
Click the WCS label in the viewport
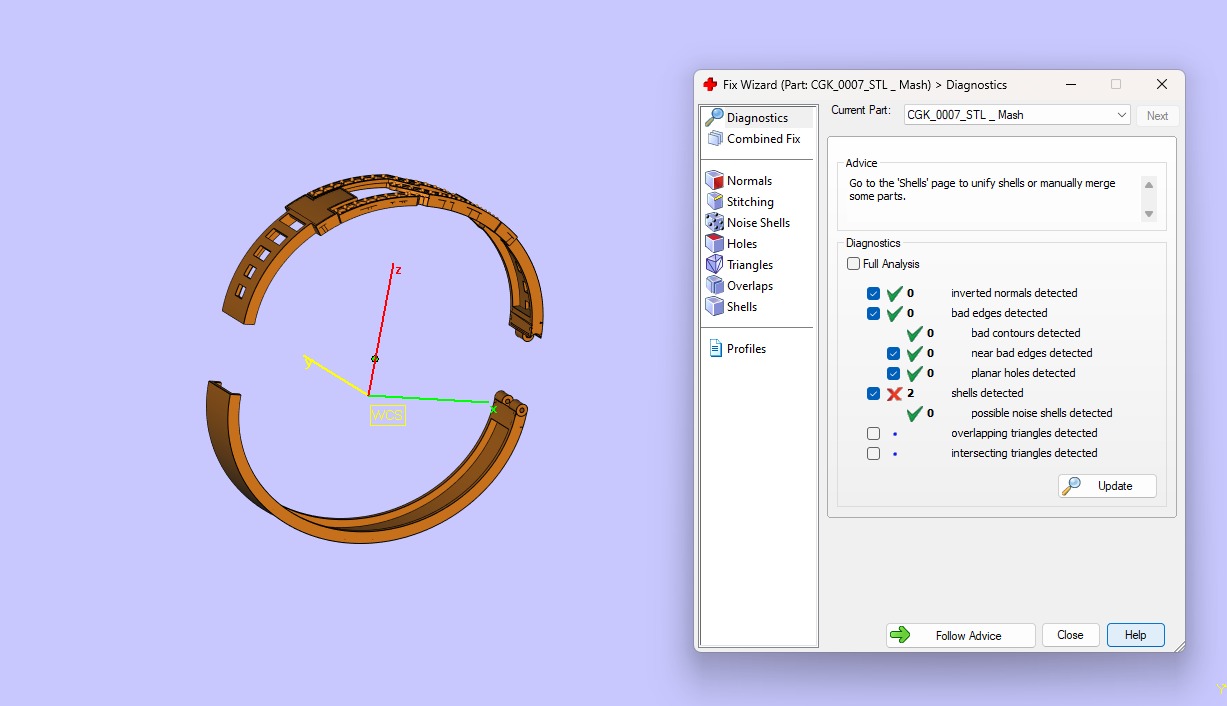(387, 415)
